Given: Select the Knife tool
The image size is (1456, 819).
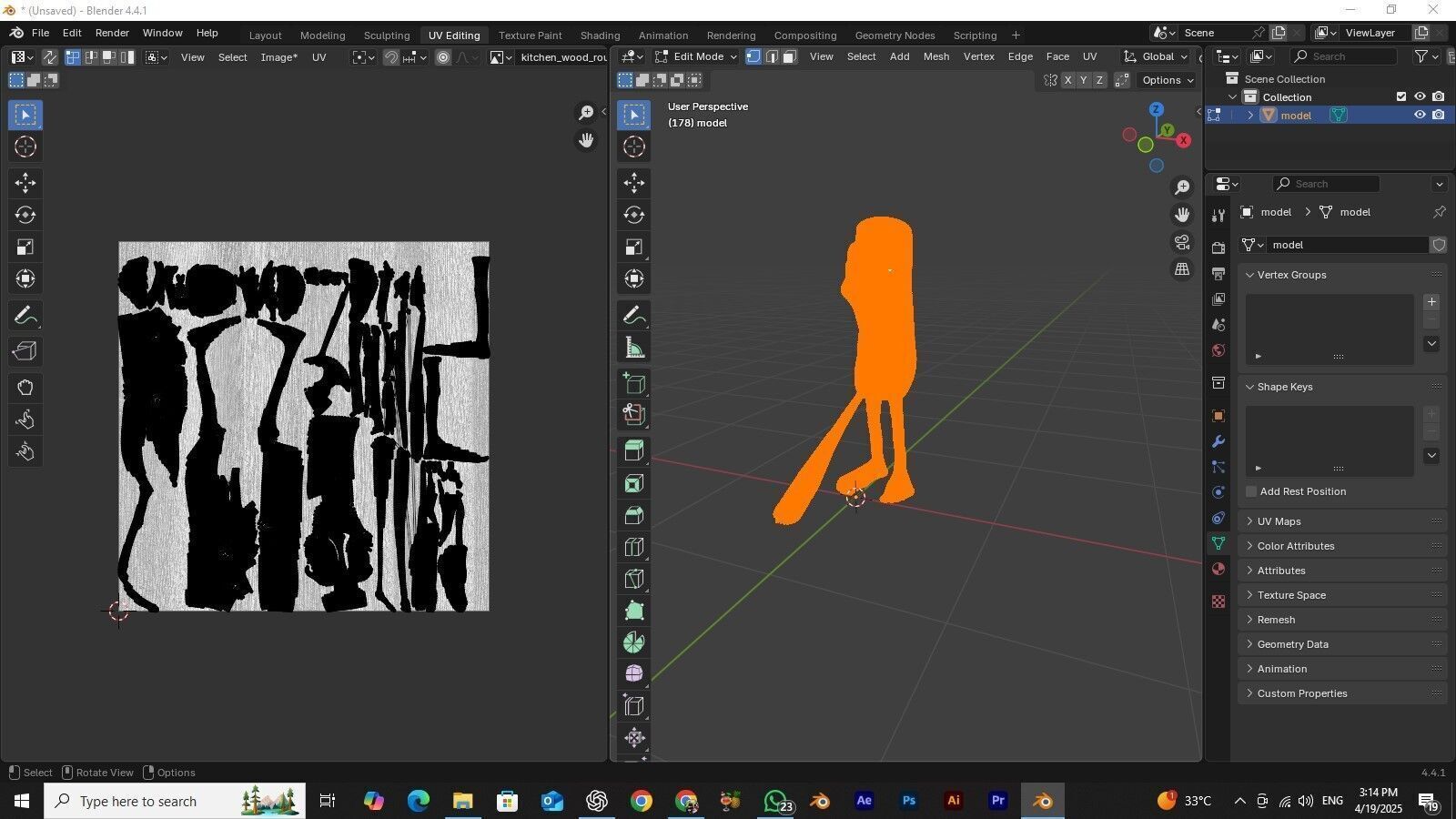Looking at the screenshot, I should click(x=634, y=579).
